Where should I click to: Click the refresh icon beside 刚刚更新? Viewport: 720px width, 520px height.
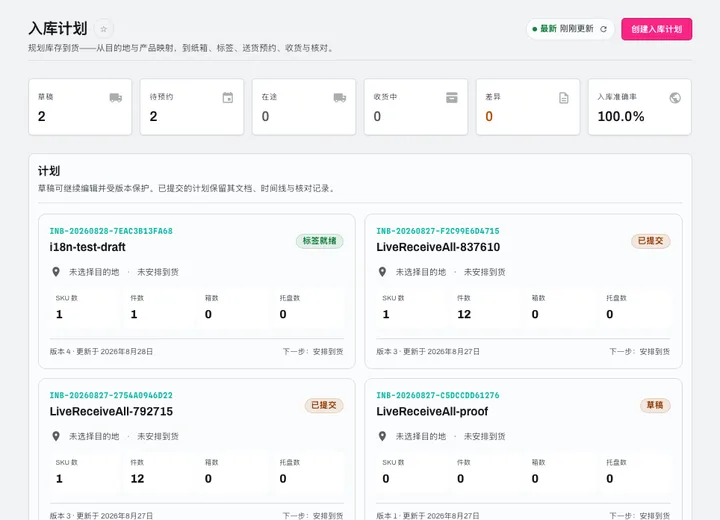[x=603, y=29]
